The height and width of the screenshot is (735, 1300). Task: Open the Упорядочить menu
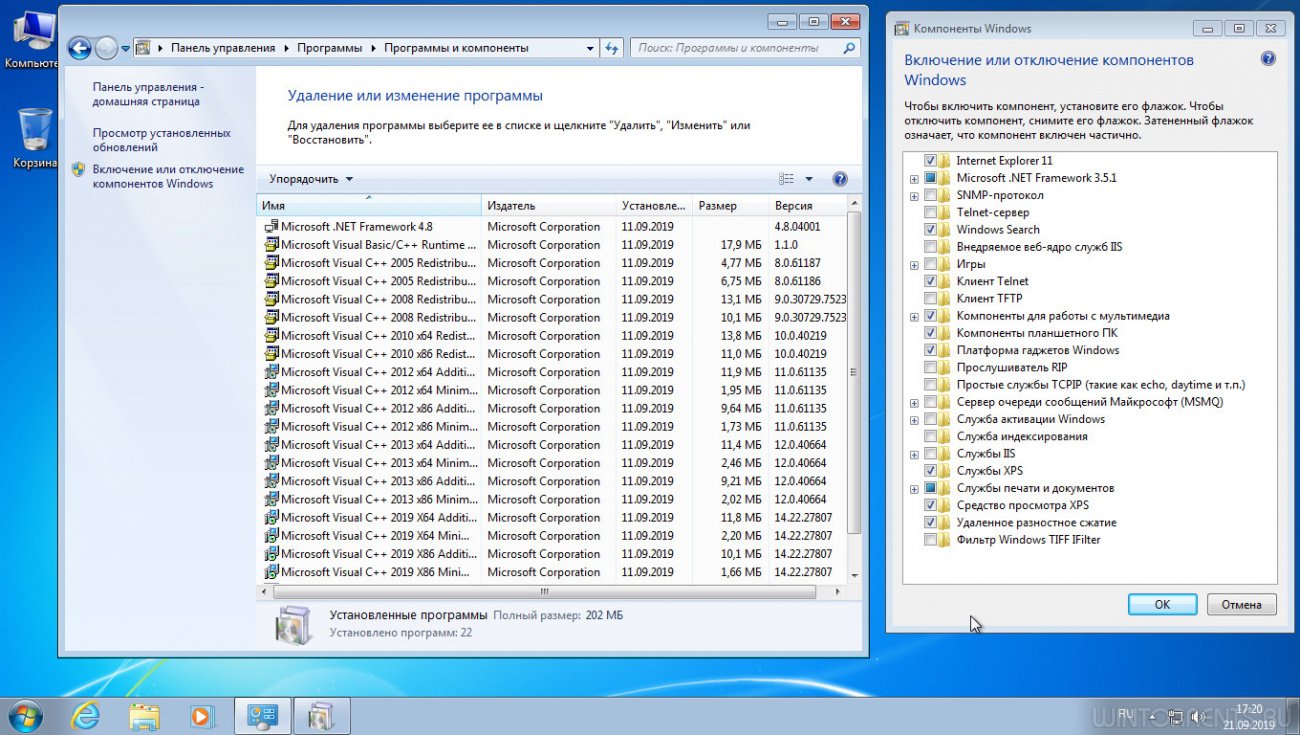(311, 179)
